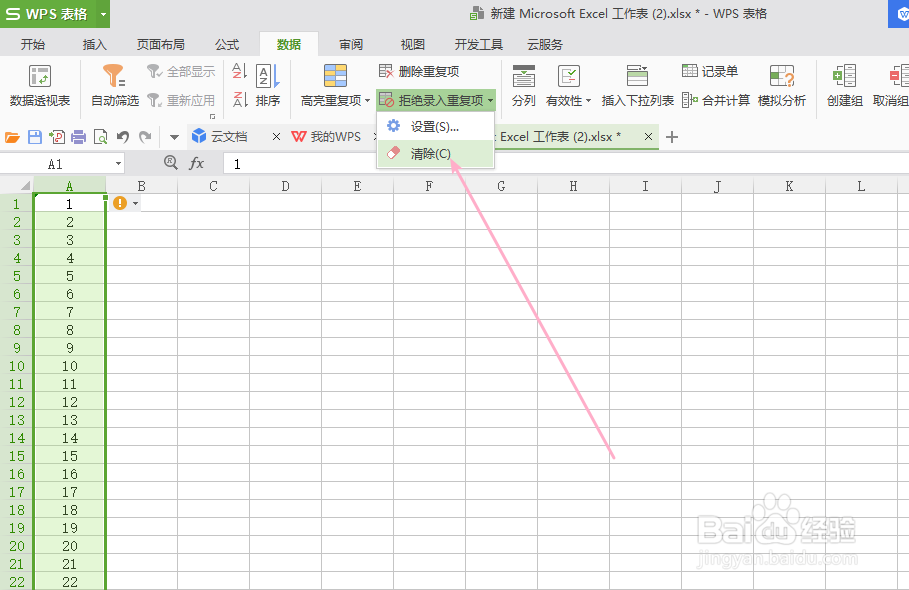Toggle the 拒绝录入重复项 dropdown button
This screenshot has height=590, width=909.
435,100
